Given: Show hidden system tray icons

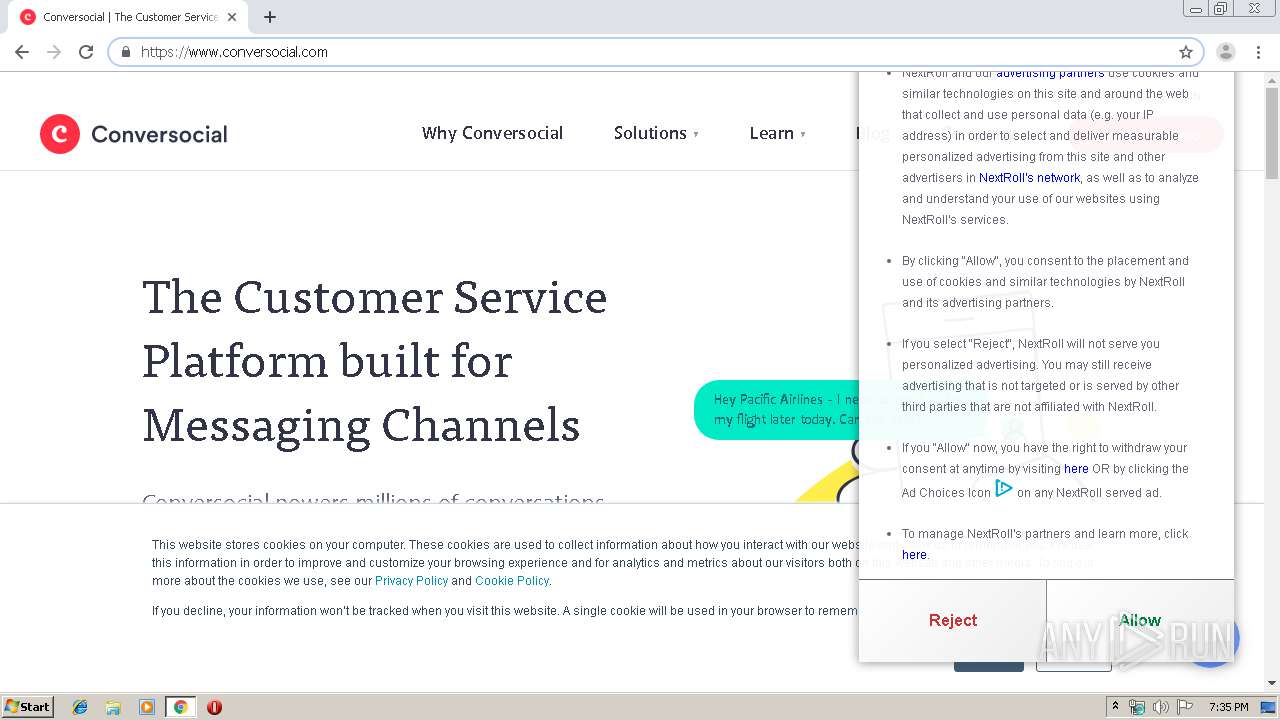Looking at the screenshot, I should [1115, 707].
